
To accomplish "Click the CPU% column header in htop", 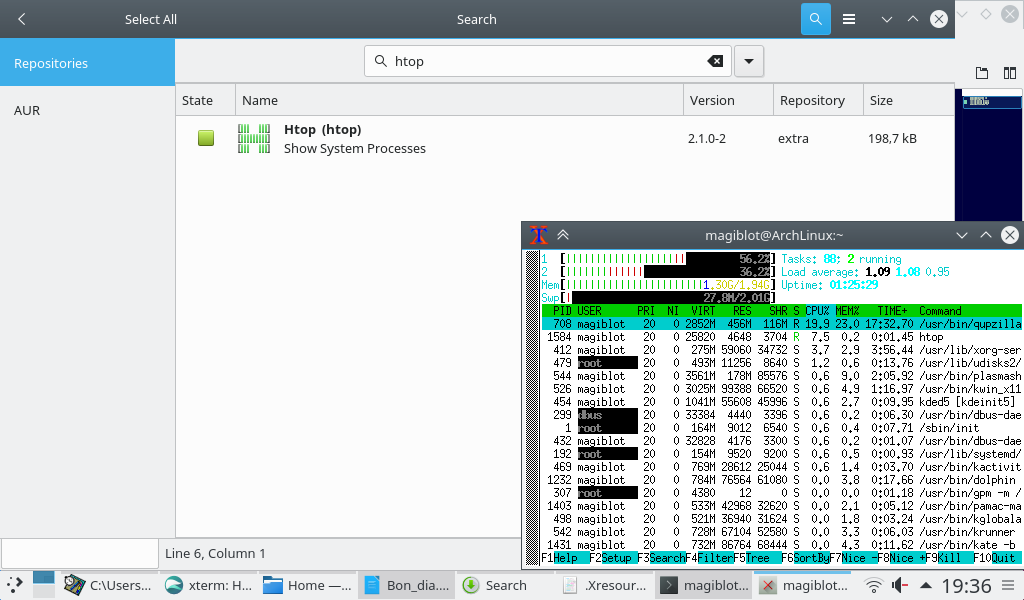I will (817, 311).
